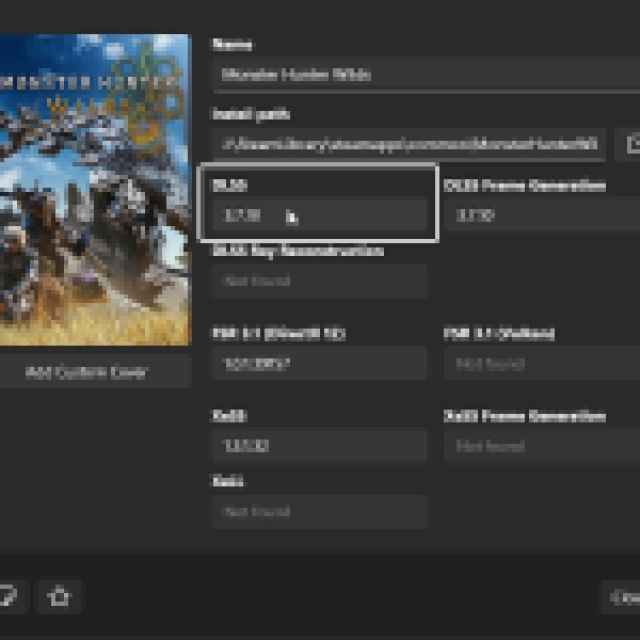Viewport: 640px width, 640px height.
Task: Click the 'XeLL' label text
Action: point(228,481)
